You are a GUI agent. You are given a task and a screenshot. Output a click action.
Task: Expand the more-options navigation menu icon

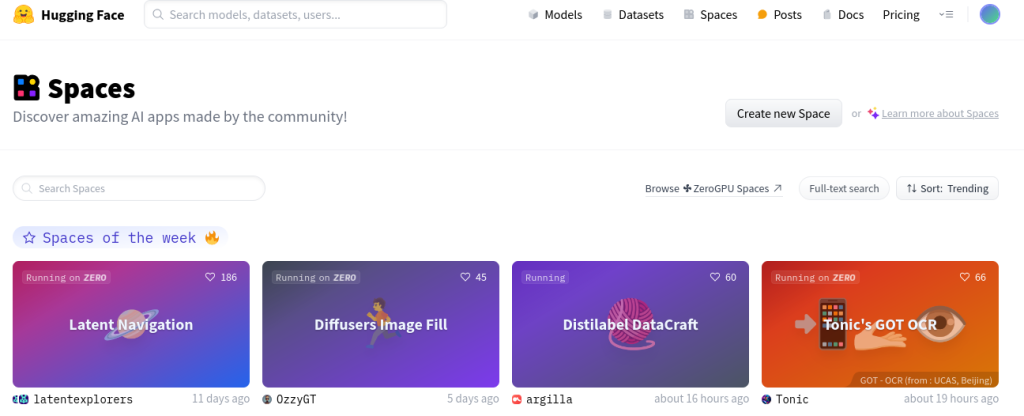tap(946, 14)
